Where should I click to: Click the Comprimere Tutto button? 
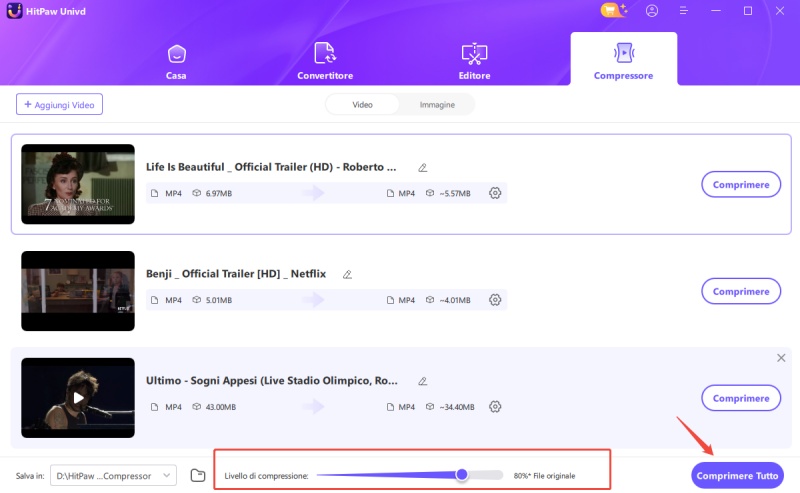tap(737, 475)
